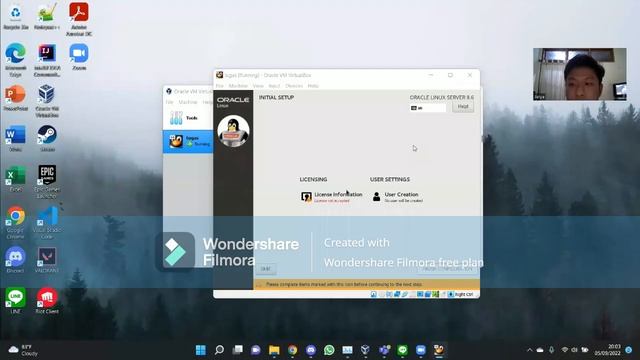The width and height of the screenshot is (640, 360).
Task: Open Discord desktop shortcut
Action: 16,260
